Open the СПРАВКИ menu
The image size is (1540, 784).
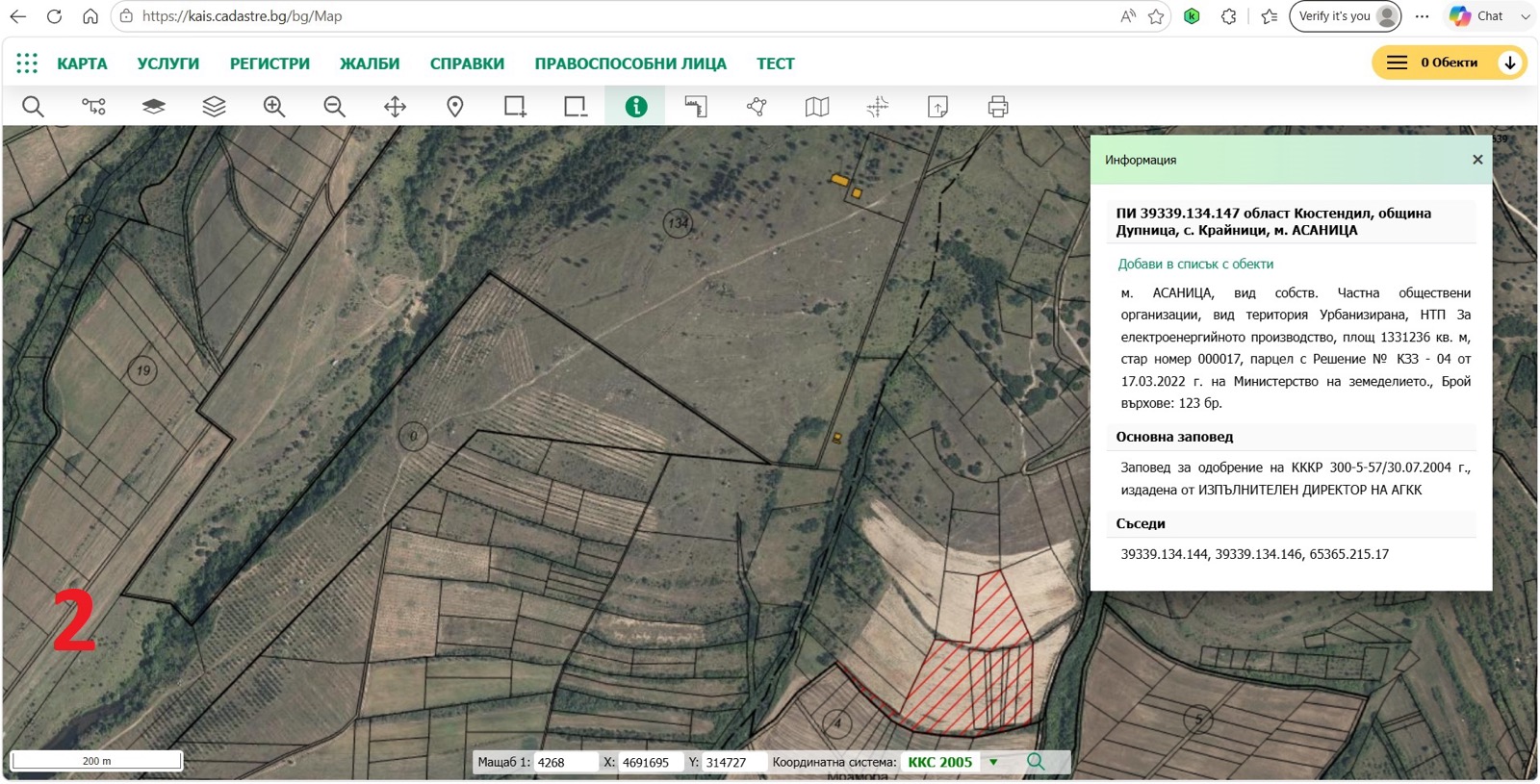pyautogui.click(x=467, y=63)
